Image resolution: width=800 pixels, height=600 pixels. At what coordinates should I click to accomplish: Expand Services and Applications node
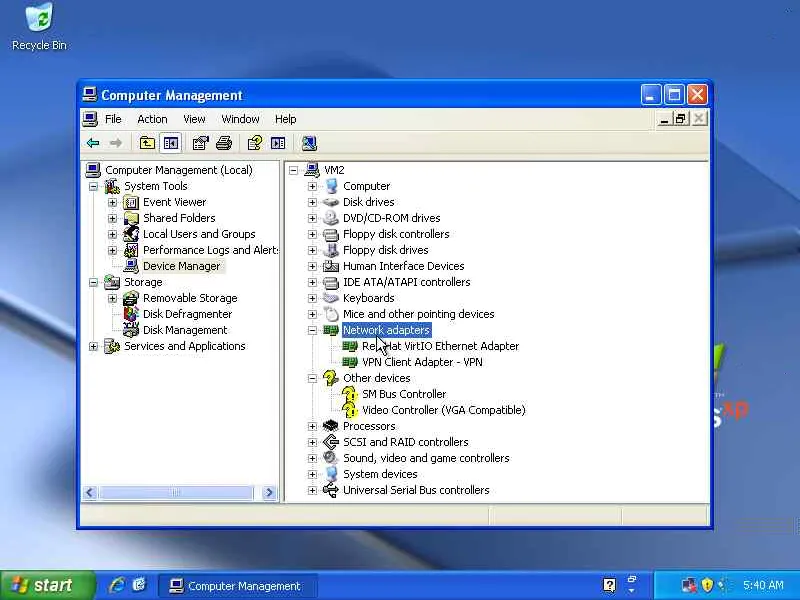(93, 346)
